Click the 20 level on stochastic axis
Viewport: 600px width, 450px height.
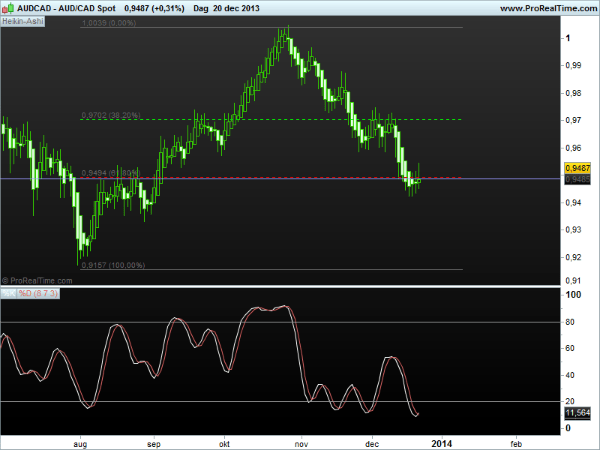570,401
